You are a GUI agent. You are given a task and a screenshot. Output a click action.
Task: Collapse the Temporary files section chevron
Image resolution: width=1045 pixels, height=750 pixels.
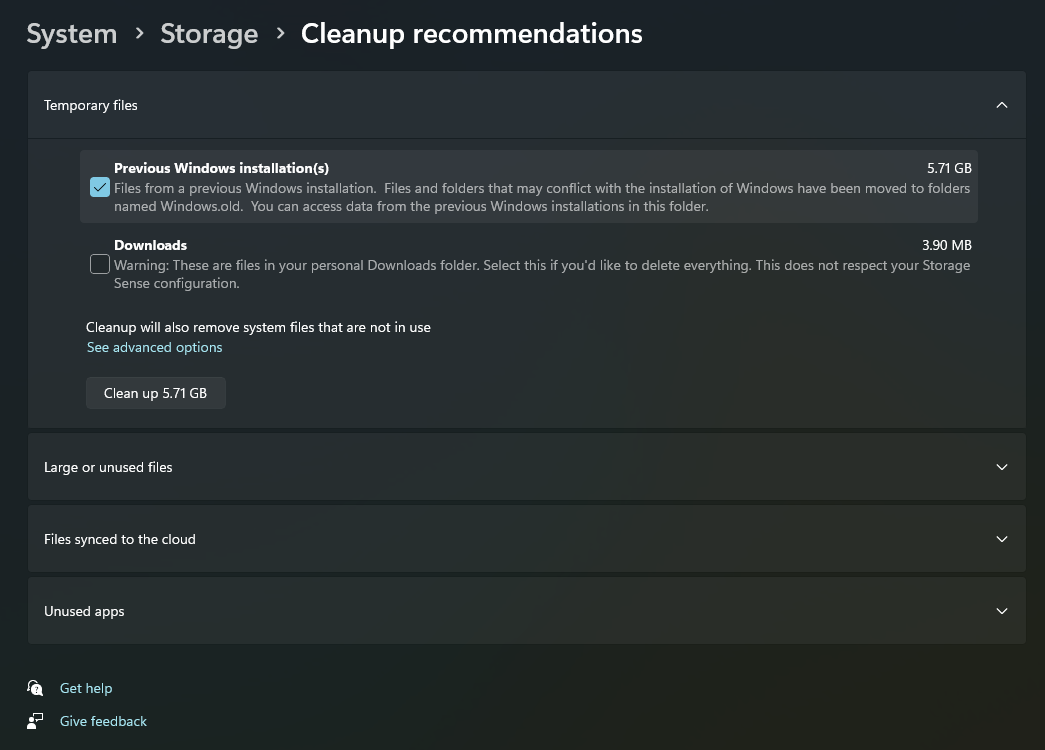(1002, 105)
